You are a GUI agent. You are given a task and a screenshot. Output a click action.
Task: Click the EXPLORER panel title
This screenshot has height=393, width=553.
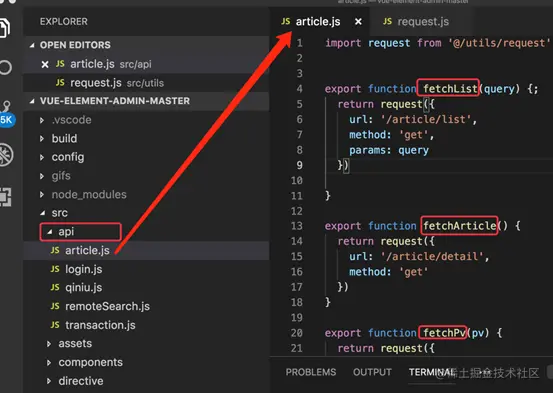click(x=63, y=22)
